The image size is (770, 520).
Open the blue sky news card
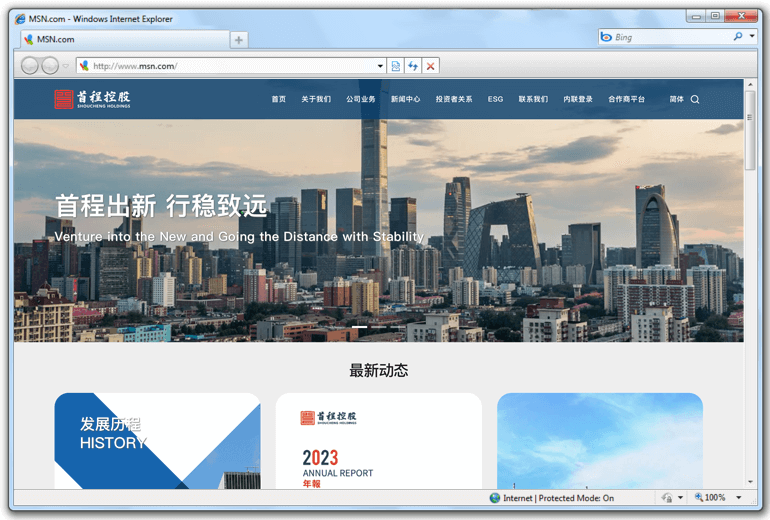[x=600, y=440]
